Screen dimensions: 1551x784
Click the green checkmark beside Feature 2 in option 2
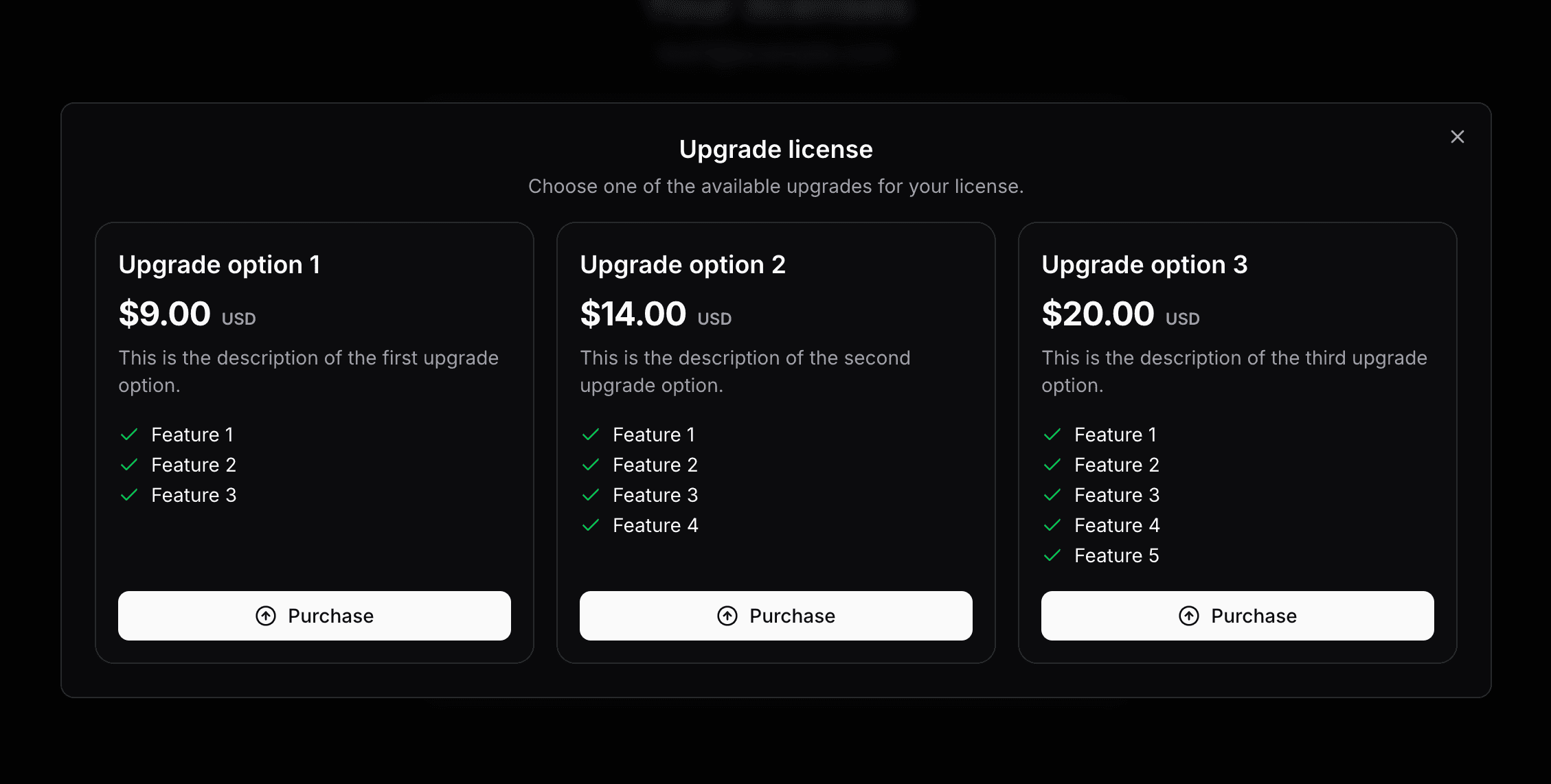(x=590, y=465)
